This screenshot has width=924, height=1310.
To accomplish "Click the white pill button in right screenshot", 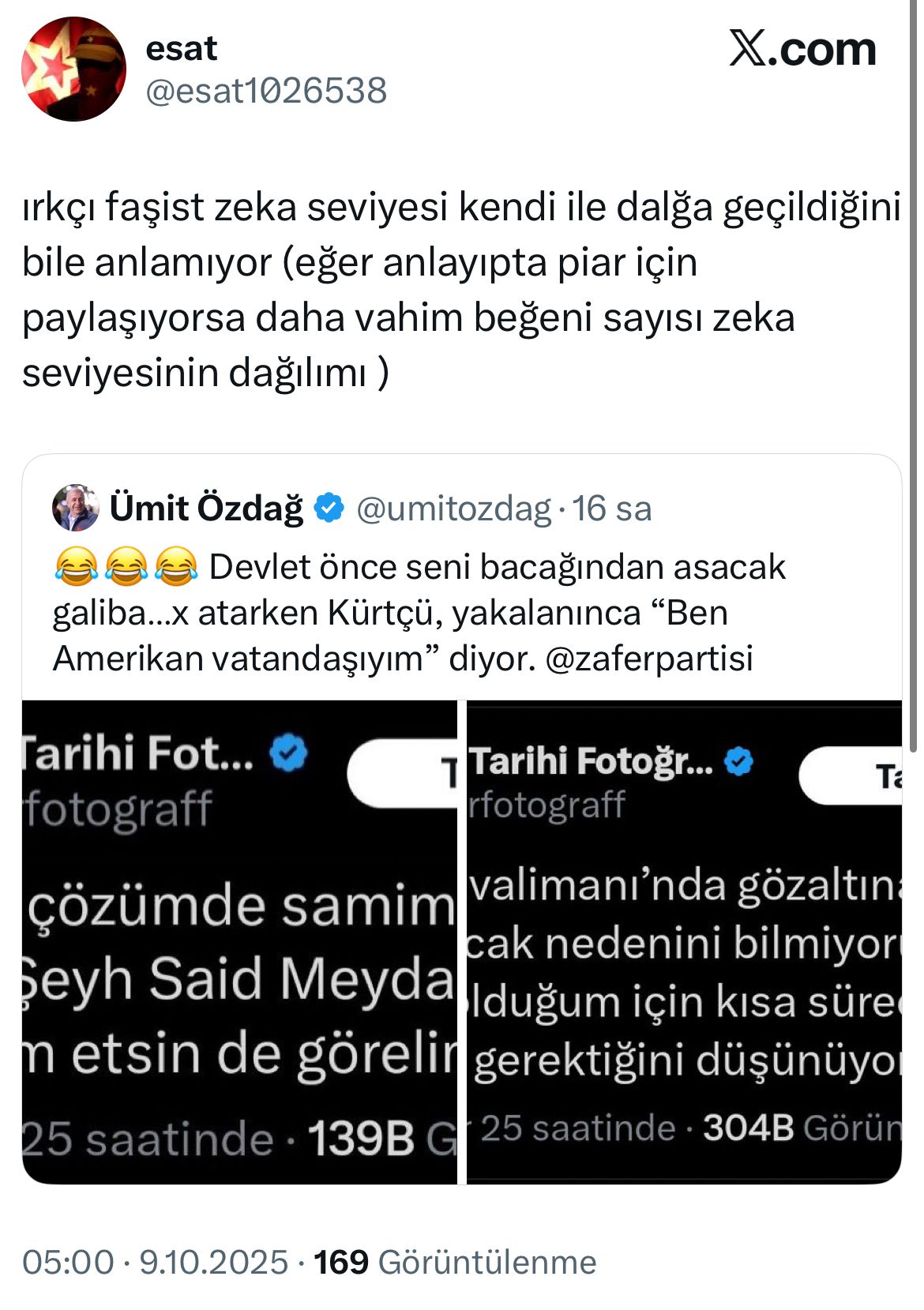I will tap(850, 775).
